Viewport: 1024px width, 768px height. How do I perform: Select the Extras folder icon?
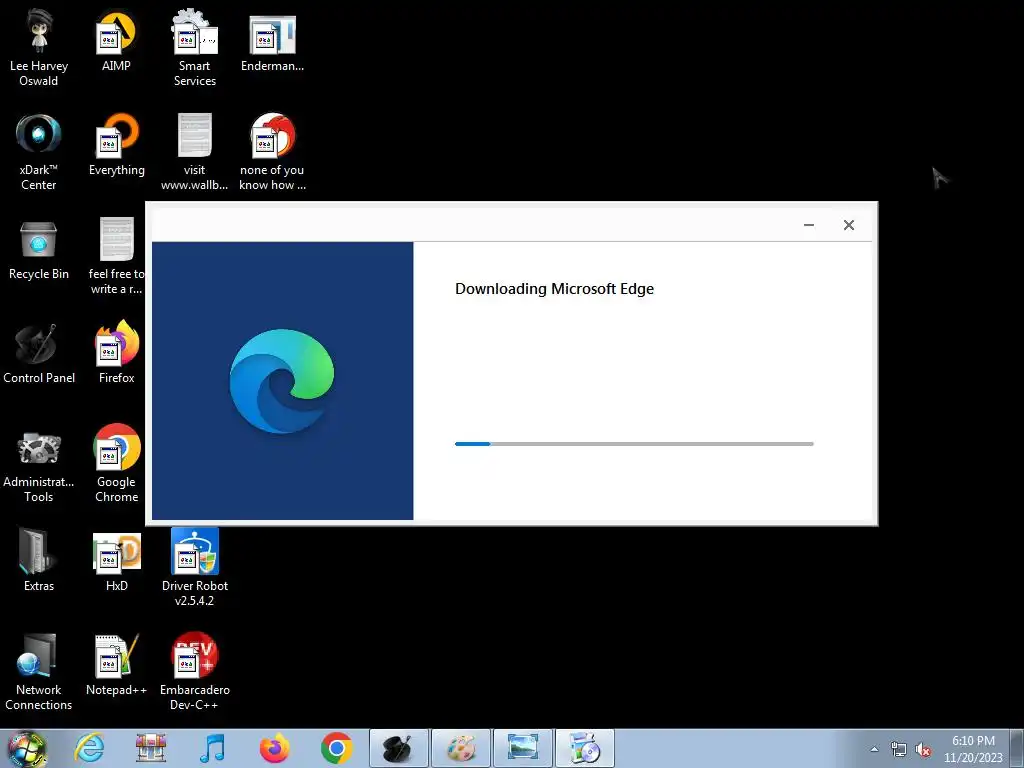coord(39,560)
